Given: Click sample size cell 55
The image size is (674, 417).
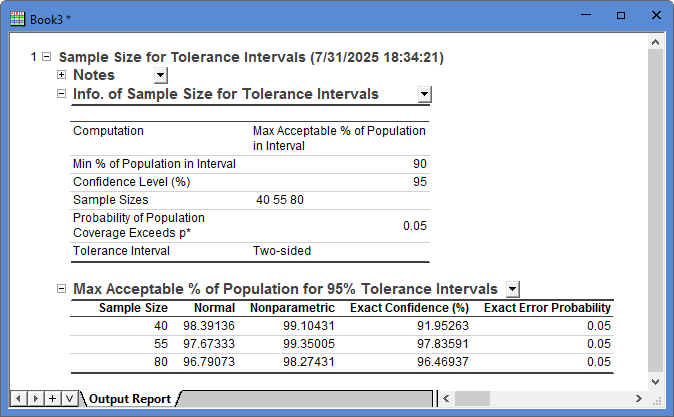Looking at the screenshot, I should pyautogui.click(x=161, y=344).
